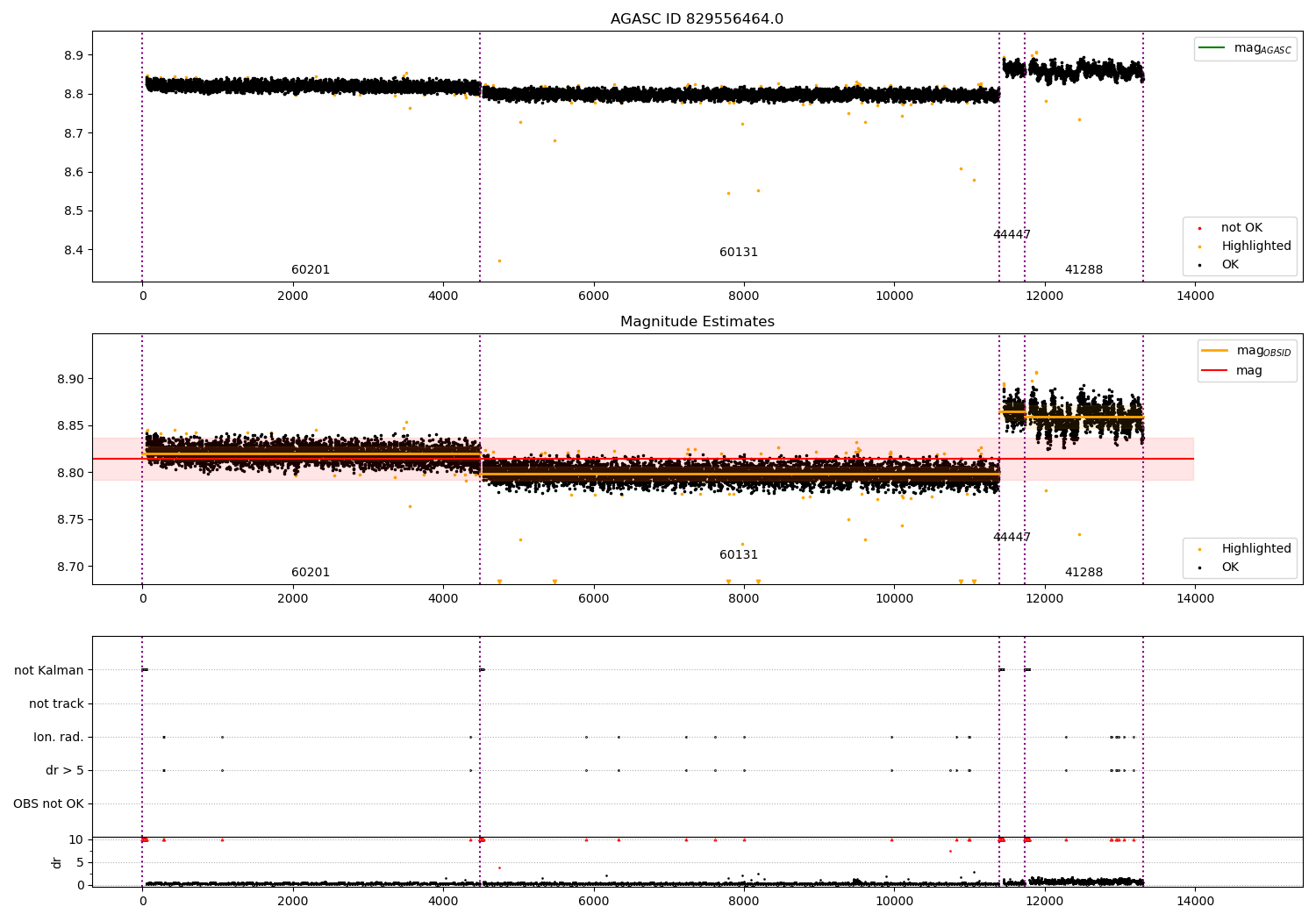Click the 'OBS not OK' row label
The width and height of the screenshot is (1316, 921).
coord(48,803)
